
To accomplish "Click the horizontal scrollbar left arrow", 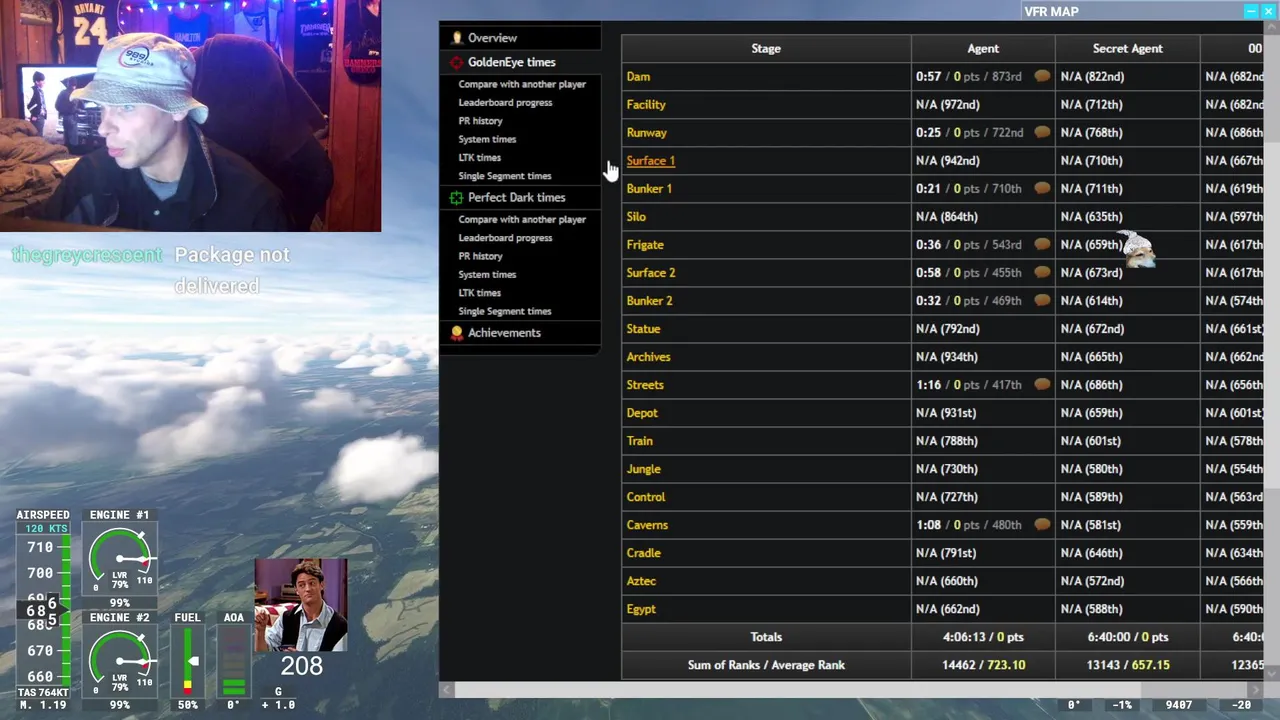I will [x=447, y=690].
